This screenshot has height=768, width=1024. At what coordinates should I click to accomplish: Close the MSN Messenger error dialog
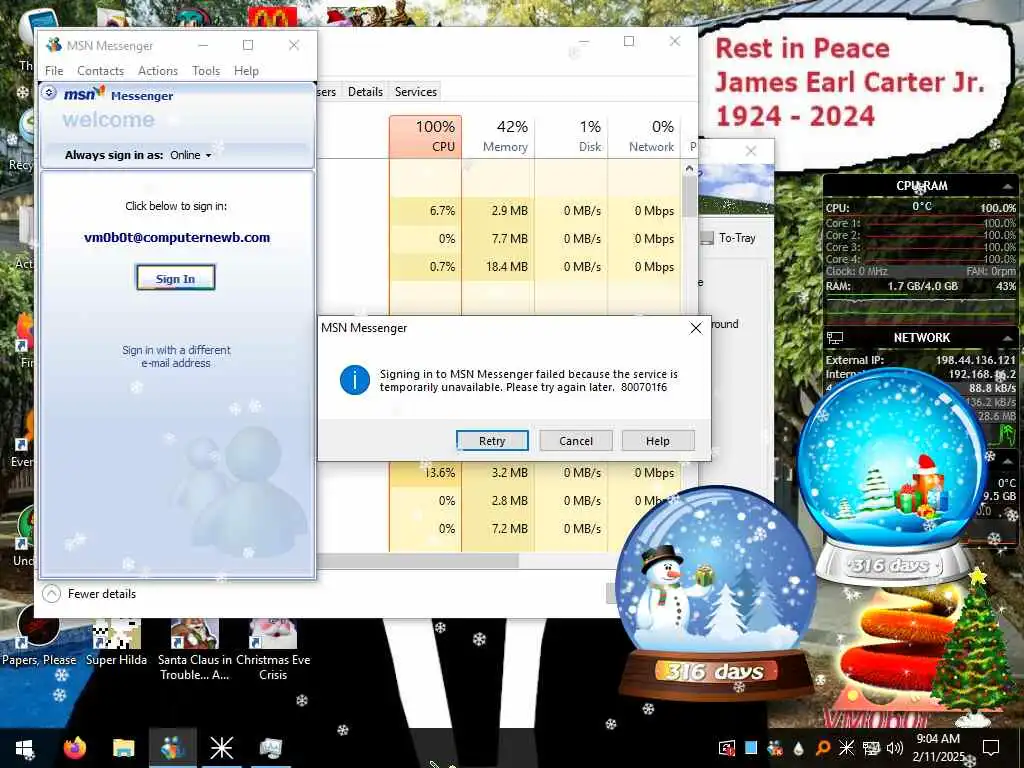pos(696,328)
